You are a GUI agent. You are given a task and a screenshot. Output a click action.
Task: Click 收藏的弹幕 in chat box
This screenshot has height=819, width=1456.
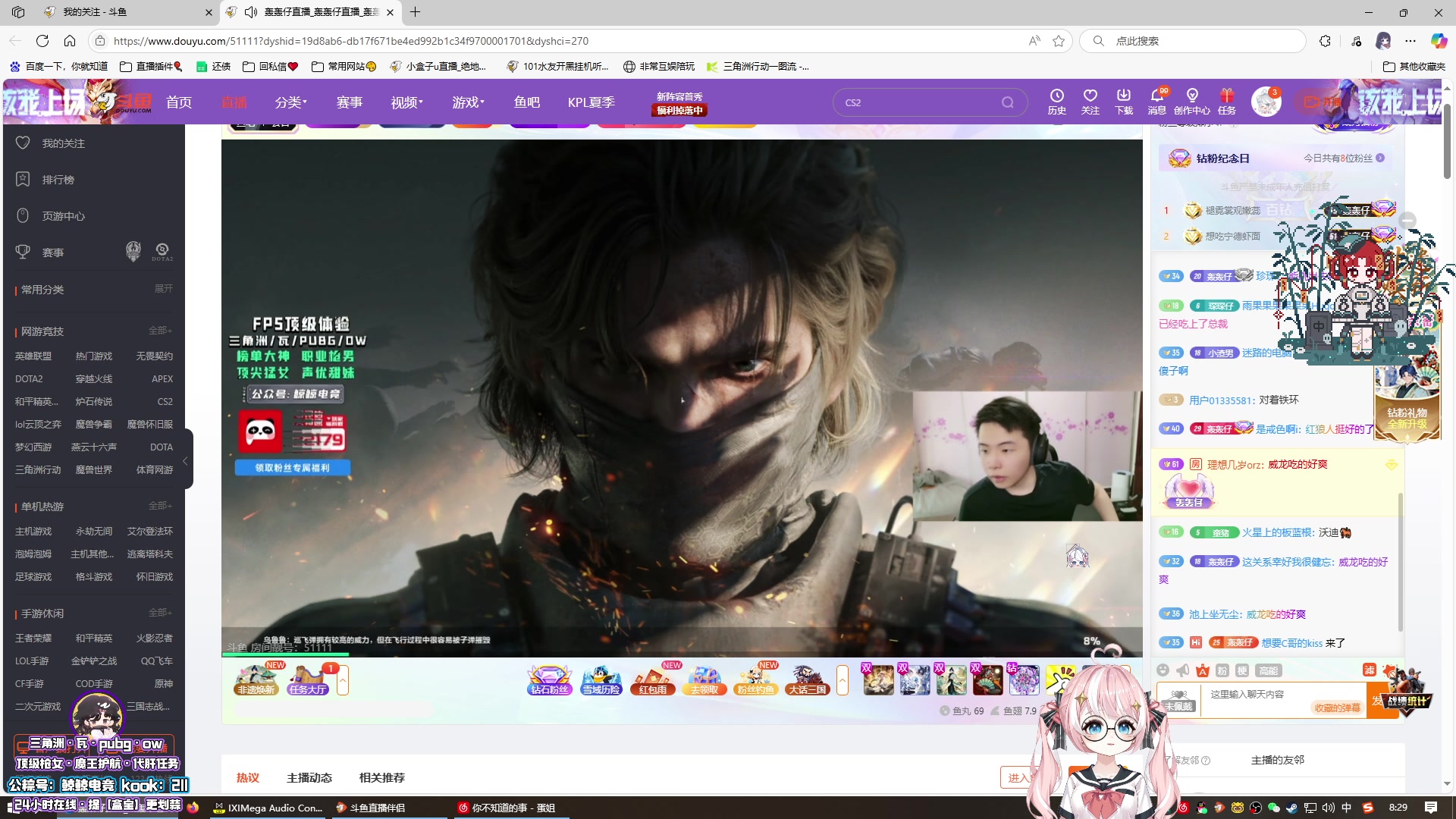(x=1338, y=708)
